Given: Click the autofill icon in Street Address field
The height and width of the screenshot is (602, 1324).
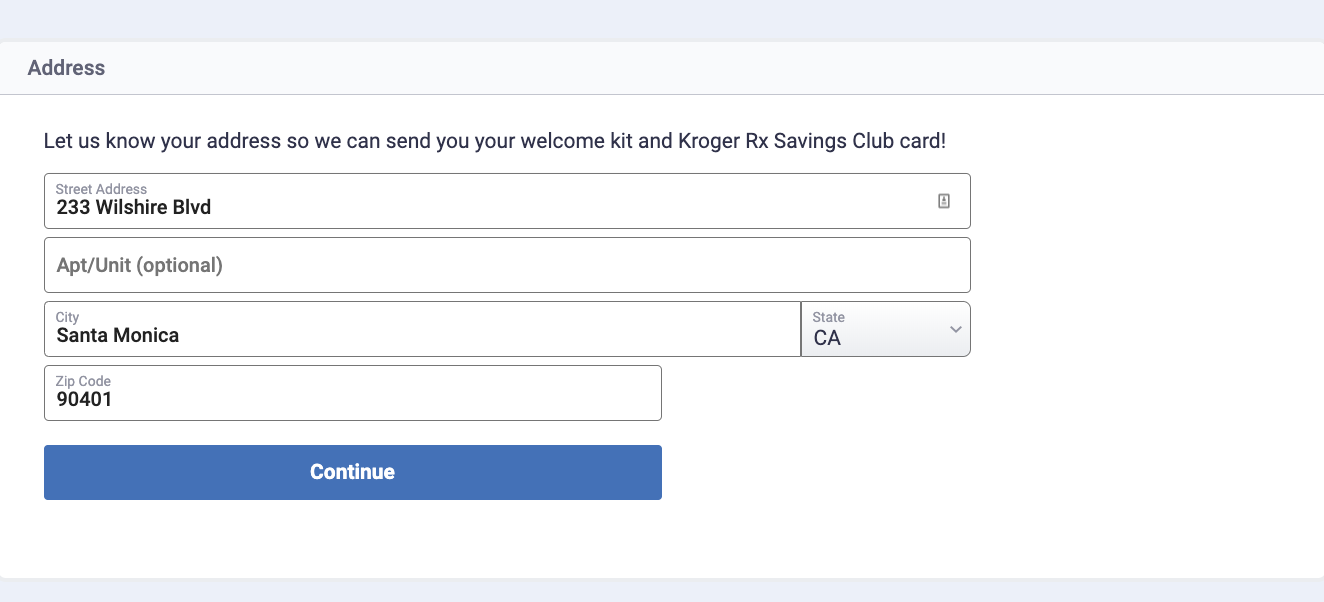Looking at the screenshot, I should click(x=942, y=200).
